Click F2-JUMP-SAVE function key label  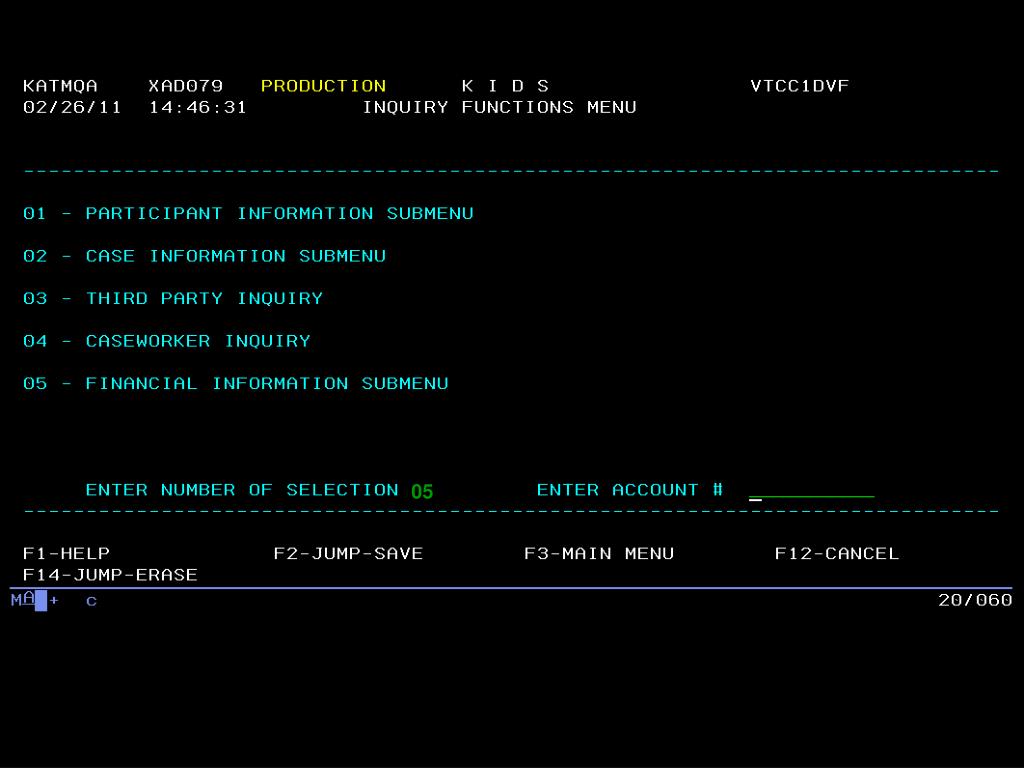(x=348, y=554)
